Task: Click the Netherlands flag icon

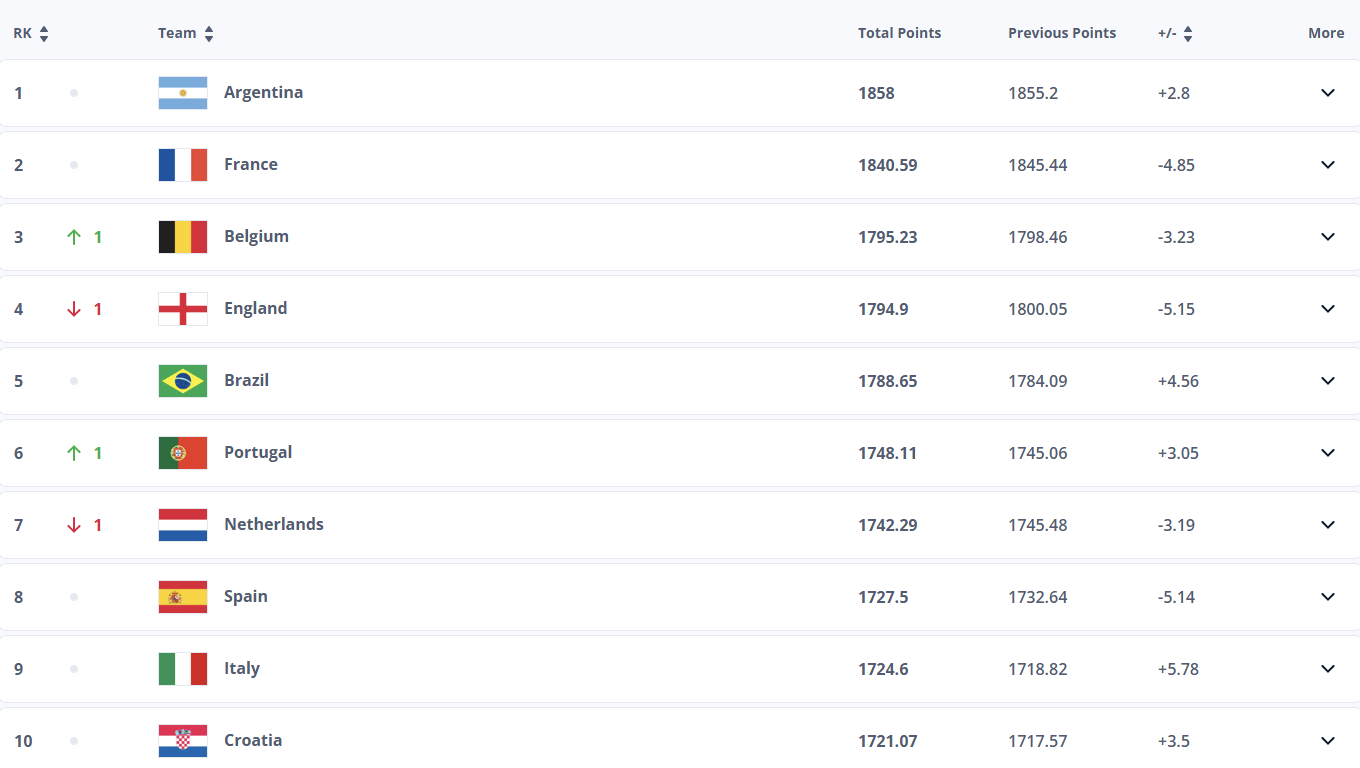Action: [x=183, y=525]
